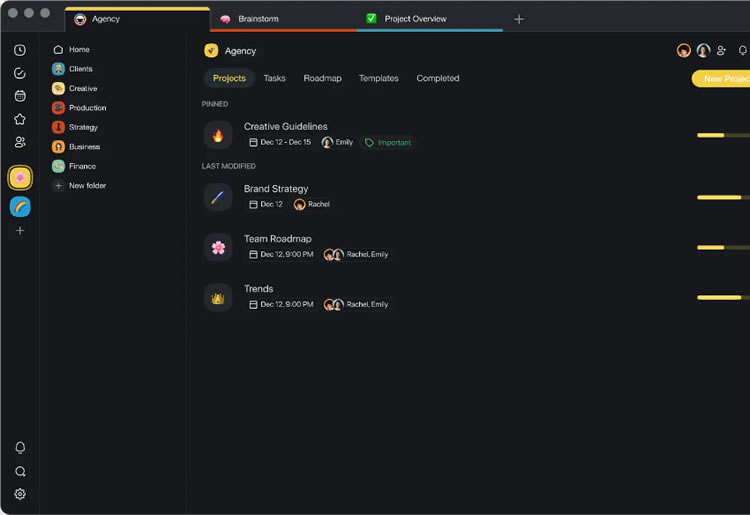Click Rachel, Emily assignees on Trends
The width and height of the screenshot is (750, 515).
pos(356,305)
